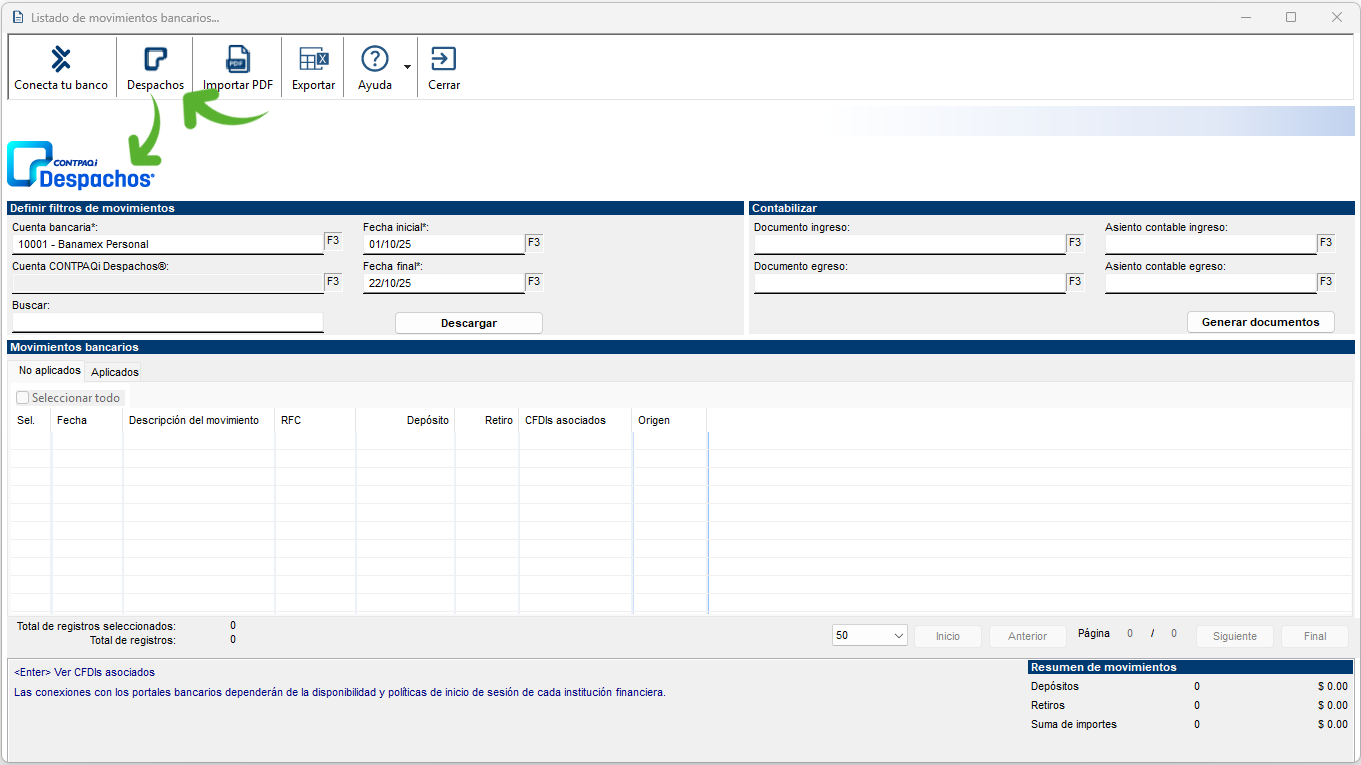Open the records per page dropdown
The height and width of the screenshot is (765, 1361).
click(x=869, y=636)
